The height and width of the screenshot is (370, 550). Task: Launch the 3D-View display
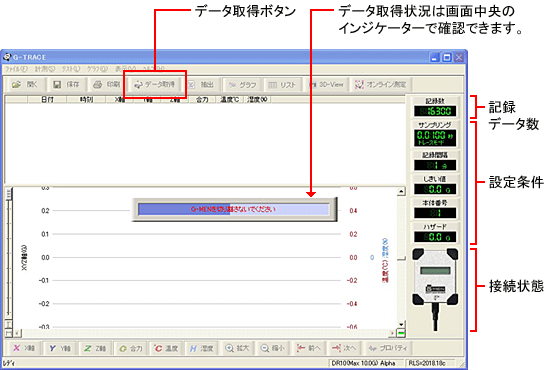coord(326,85)
